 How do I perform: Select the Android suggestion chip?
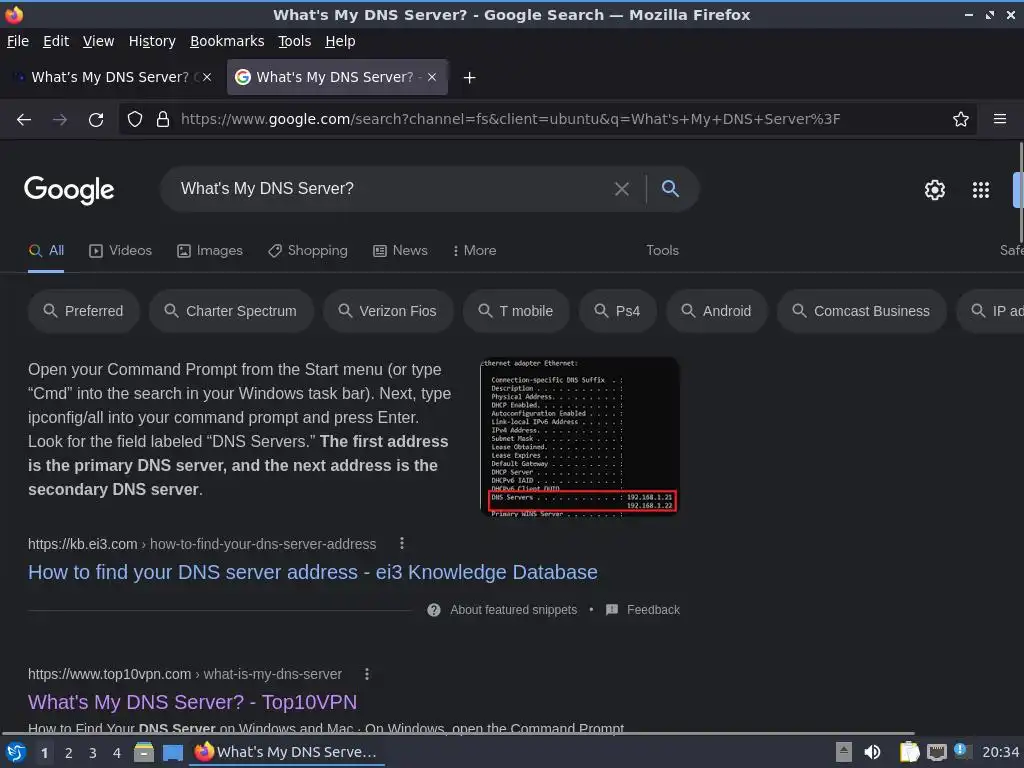click(x=717, y=311)
